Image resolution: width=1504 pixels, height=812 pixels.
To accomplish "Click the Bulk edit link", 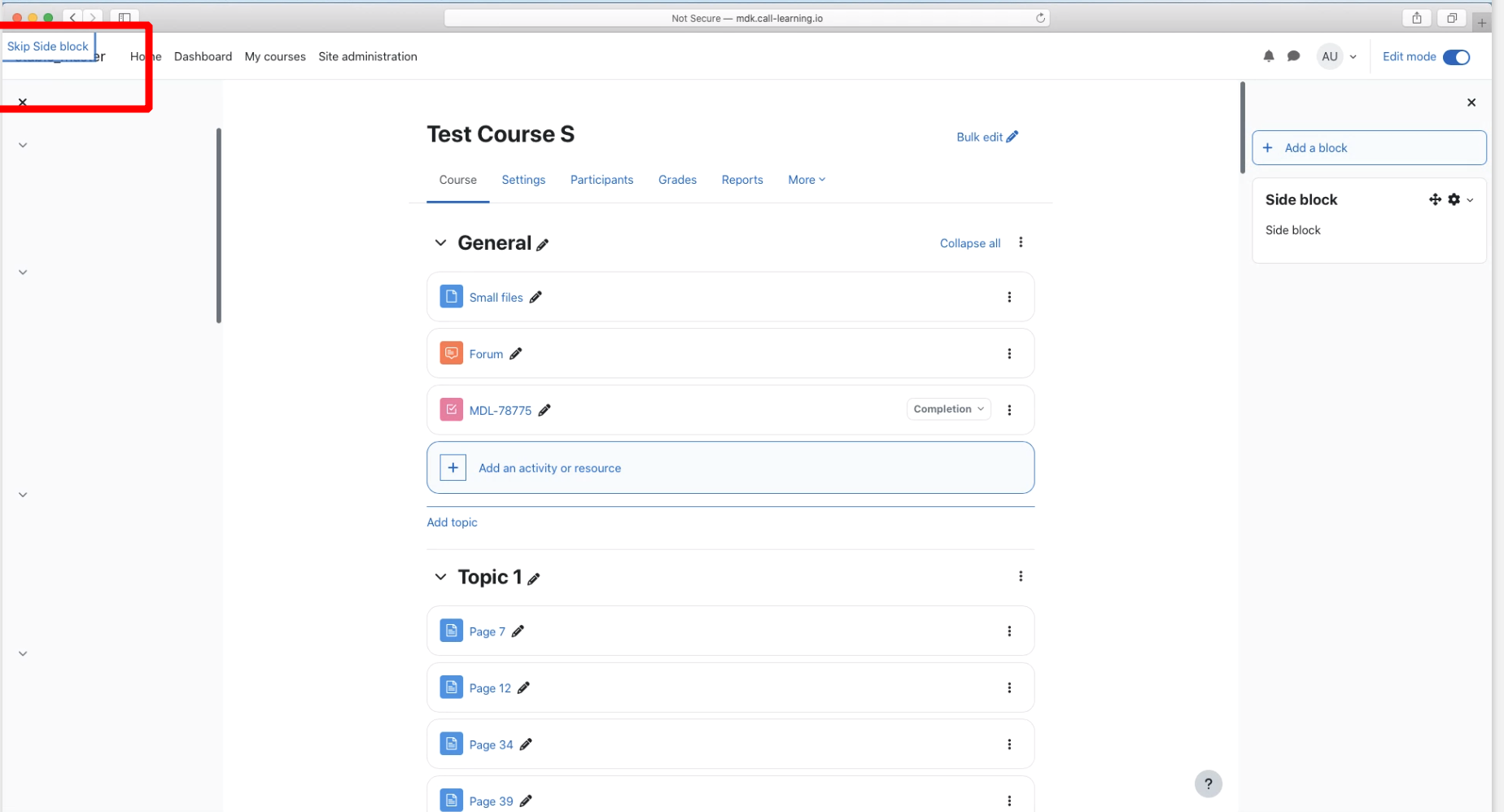I will click(987, 137).
